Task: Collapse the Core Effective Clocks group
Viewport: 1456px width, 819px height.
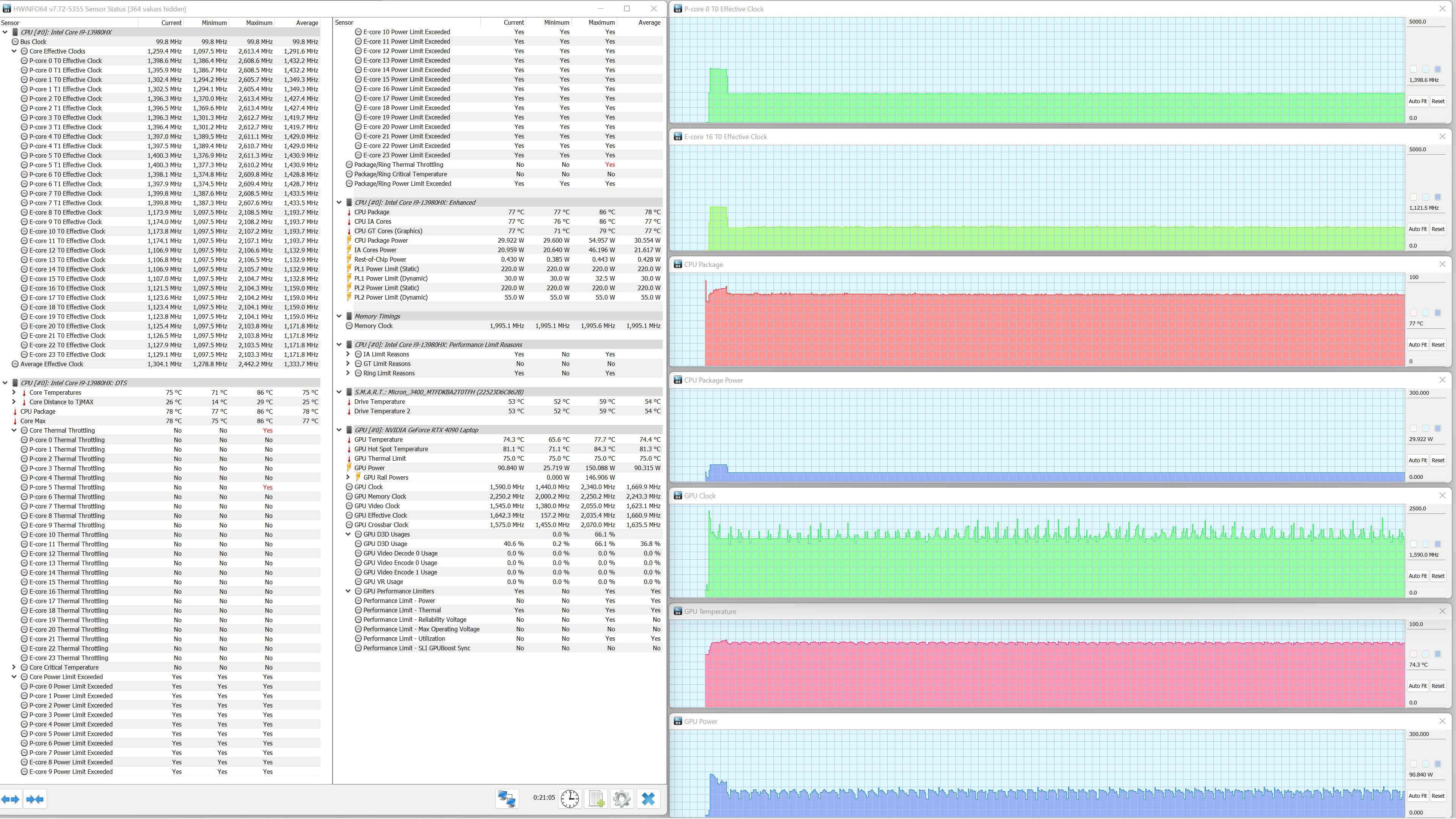Action: [14, 52]
